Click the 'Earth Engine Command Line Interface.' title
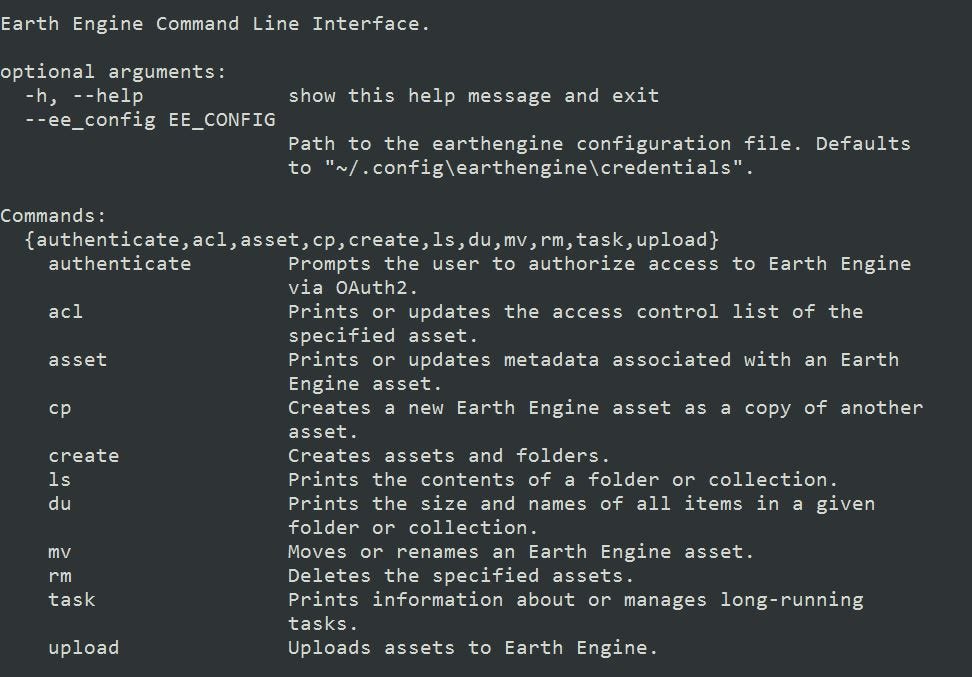This screenshot has height=677, width=972. tap(215, 24)
